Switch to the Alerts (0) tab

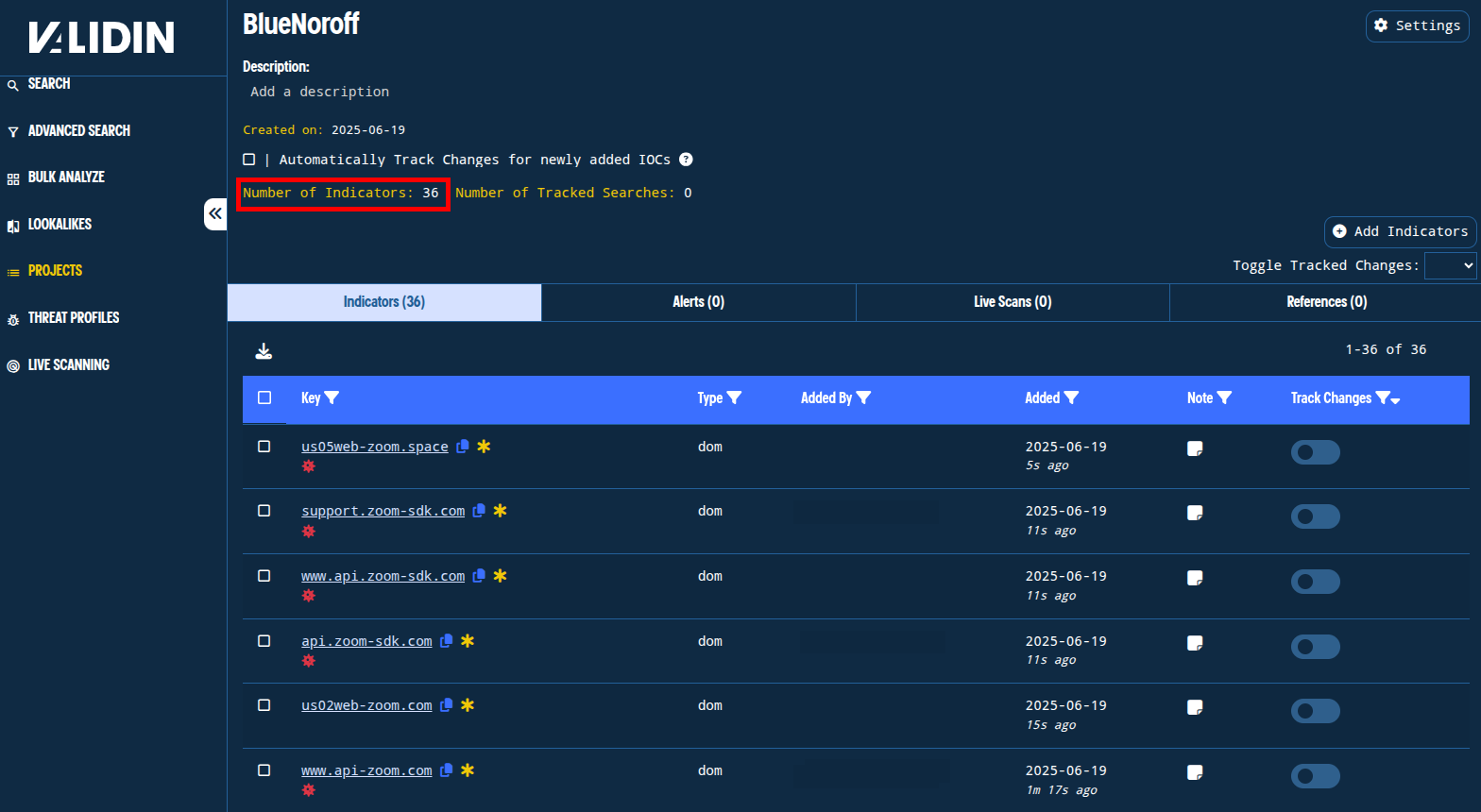tap(699, 302)
